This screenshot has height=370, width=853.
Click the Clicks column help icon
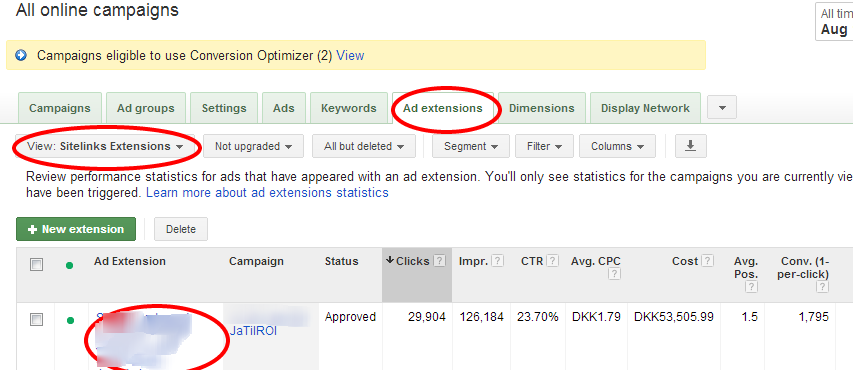440,261
